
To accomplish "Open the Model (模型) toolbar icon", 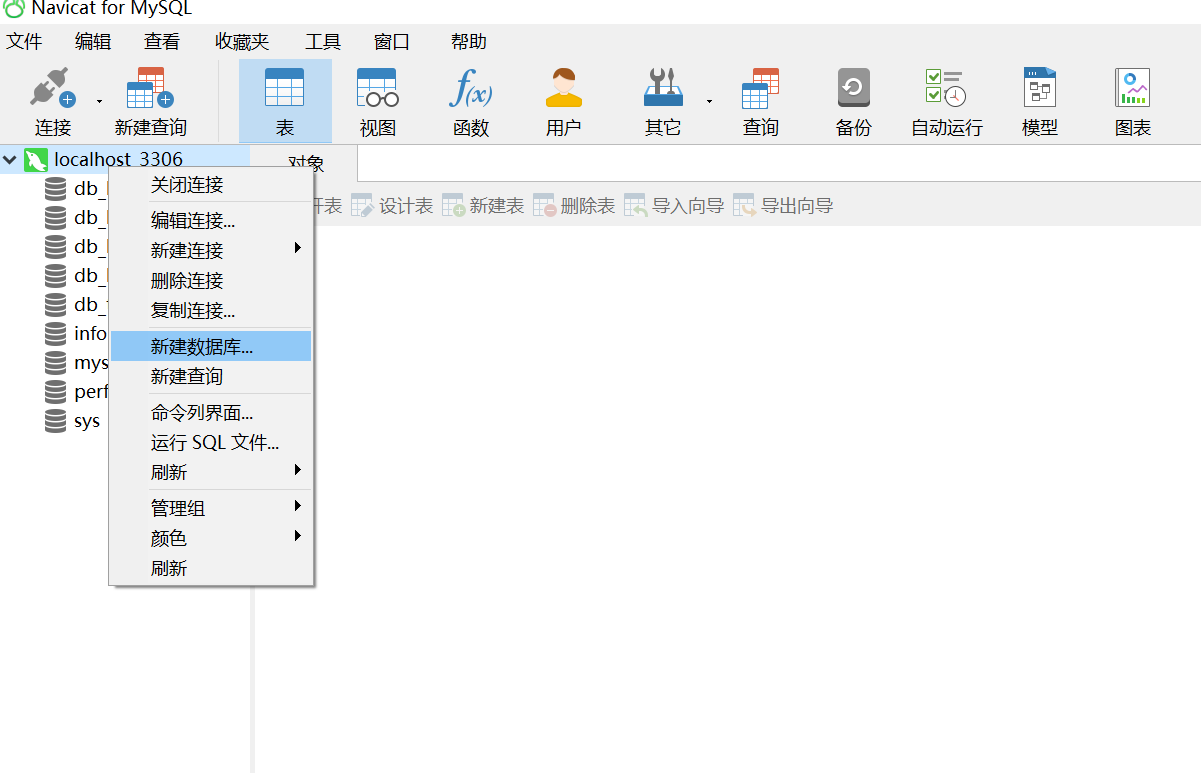I will (1040, 88).
